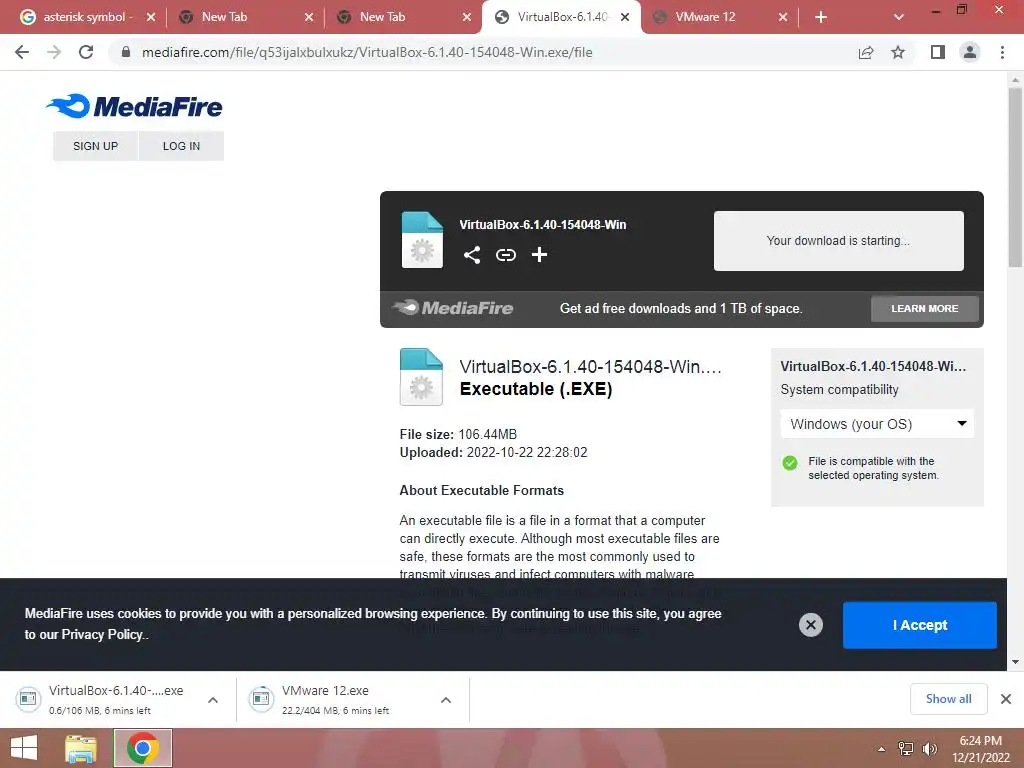Copy link with chain icon
The height and width of the screenshot is (768, 1024).
click(x=505, y=255)
